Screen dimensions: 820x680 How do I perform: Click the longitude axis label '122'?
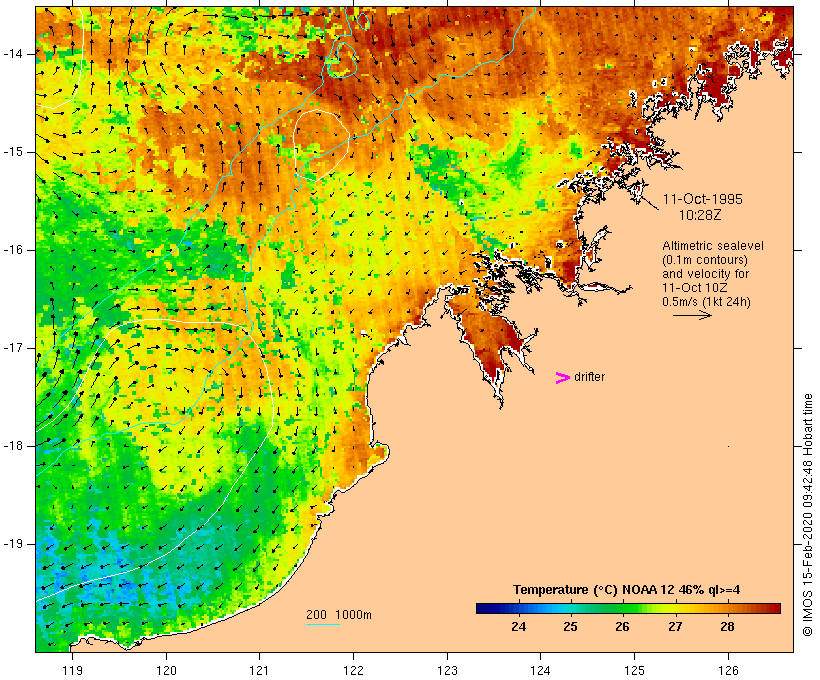pyautogui.click(x=354, y=670)
